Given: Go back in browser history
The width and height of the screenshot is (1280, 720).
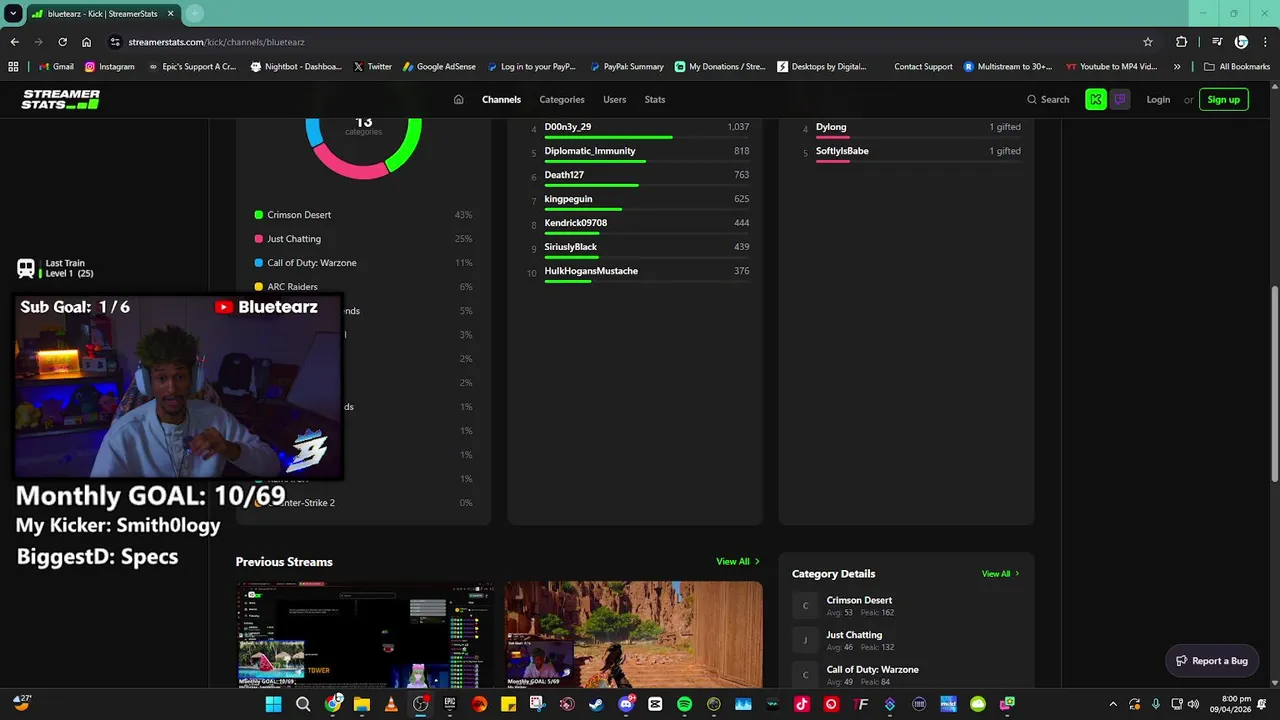Looking at the screenshot, I should 14,42.
